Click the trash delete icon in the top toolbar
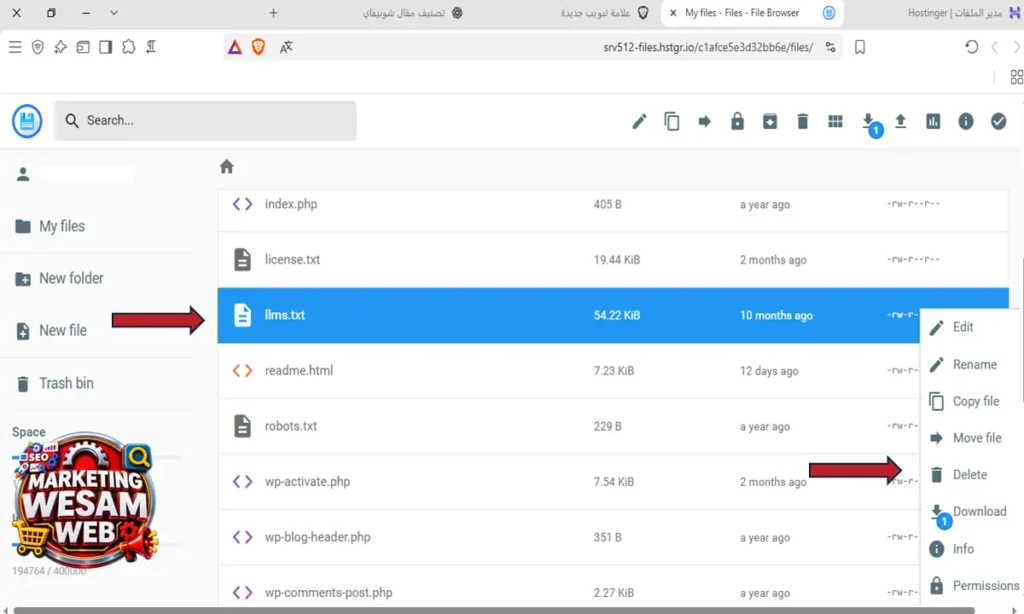 [x=803, y=121]
